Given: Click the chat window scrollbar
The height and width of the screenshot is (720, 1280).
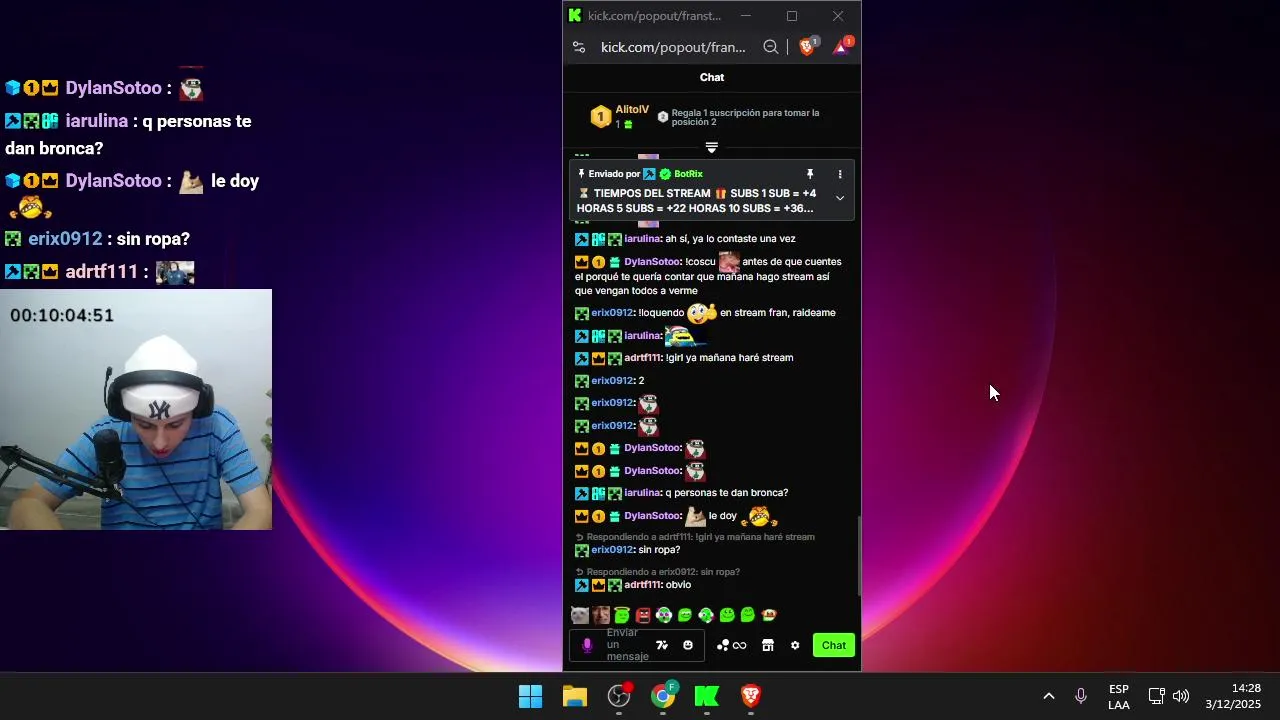Looking at the screenshot, I should (x=858, y=555).
